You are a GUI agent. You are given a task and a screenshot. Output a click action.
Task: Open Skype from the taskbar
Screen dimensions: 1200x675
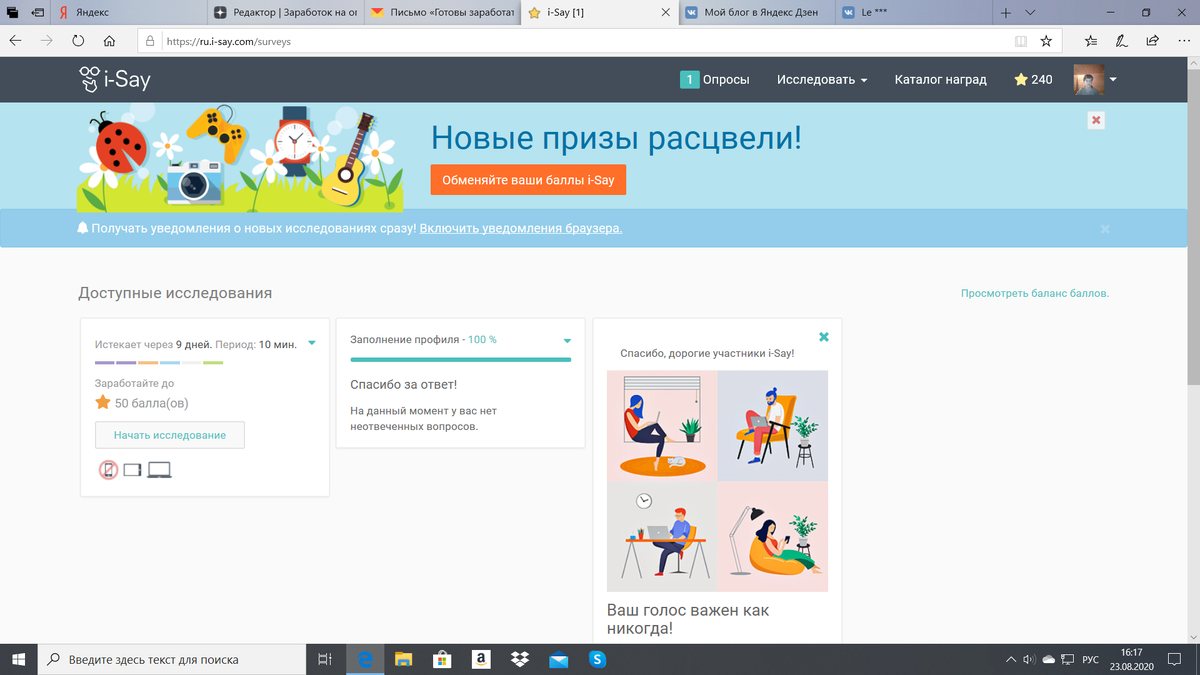click(x=597, y=659)
